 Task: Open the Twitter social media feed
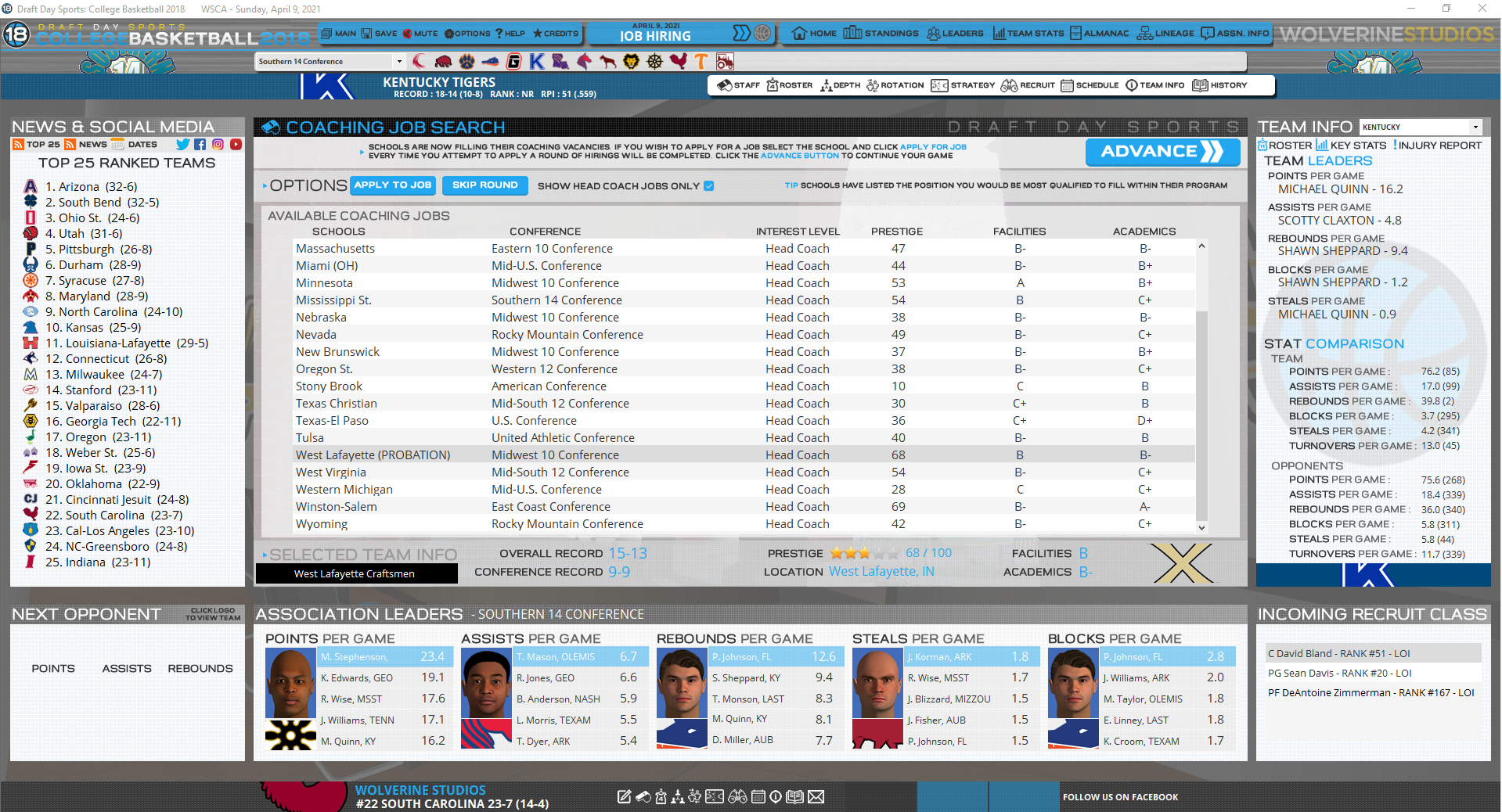click(182, 144)
